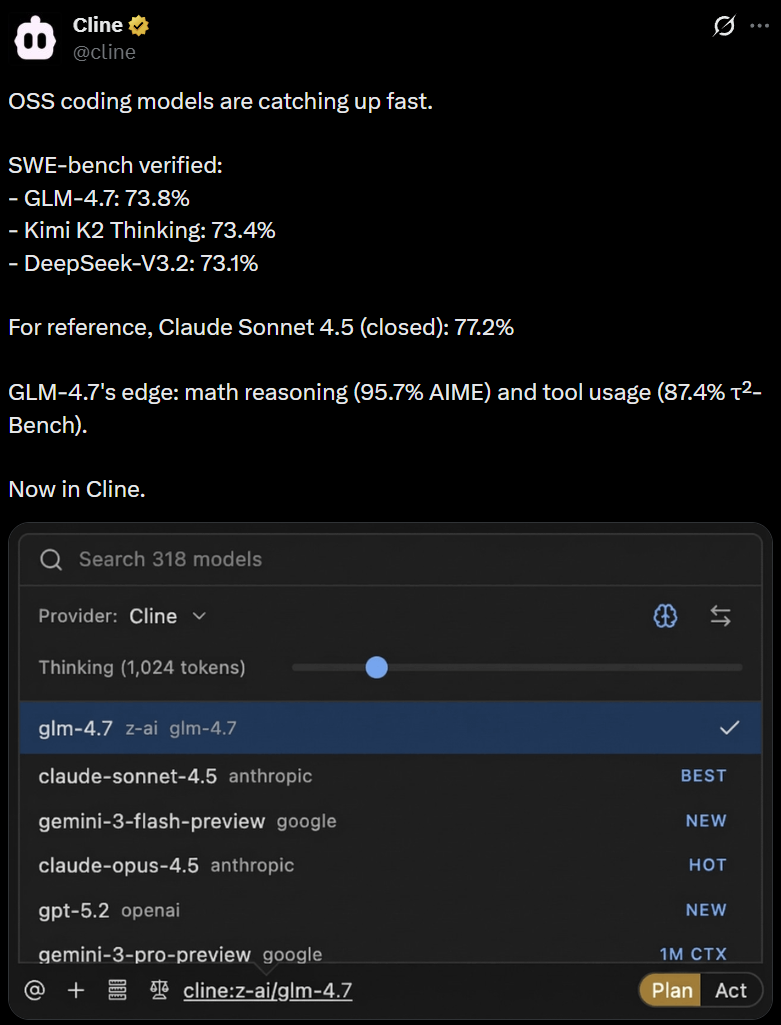781x1025 pixels.
Task: Click the plus add files icon
Action: 76,990
